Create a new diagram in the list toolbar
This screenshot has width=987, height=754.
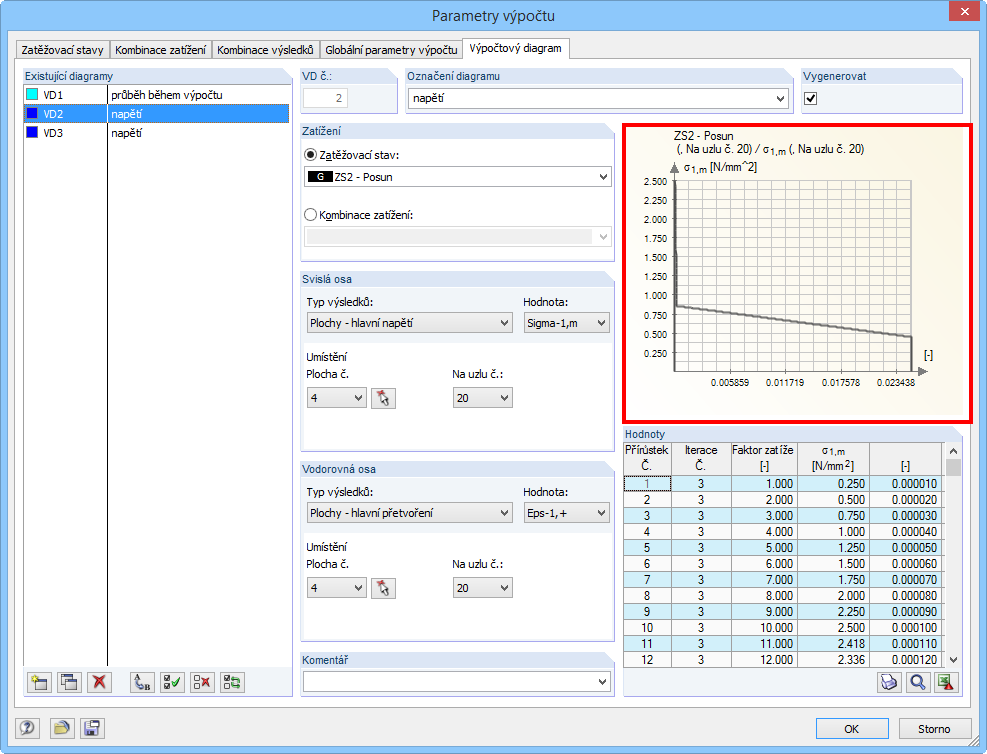tap(40, 682)
